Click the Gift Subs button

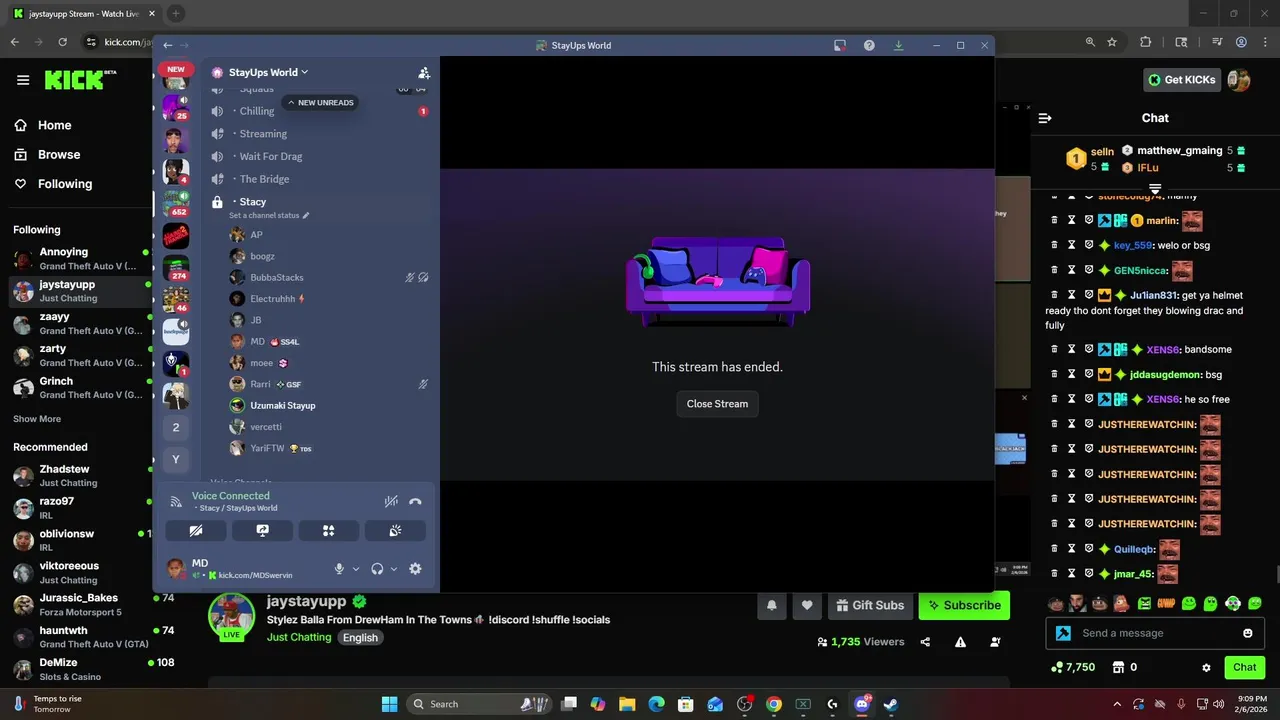[x=870, y=605]
